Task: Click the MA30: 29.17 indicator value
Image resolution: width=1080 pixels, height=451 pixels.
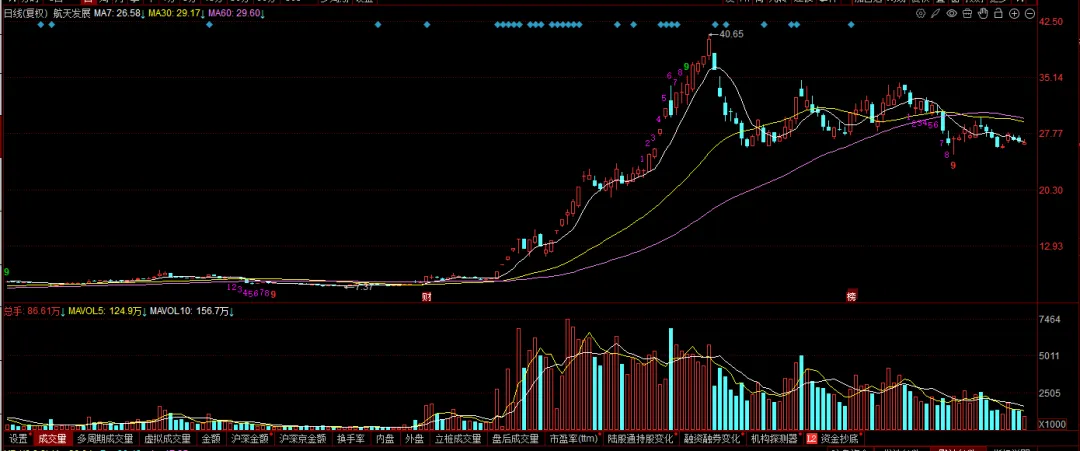Action: 176,13
